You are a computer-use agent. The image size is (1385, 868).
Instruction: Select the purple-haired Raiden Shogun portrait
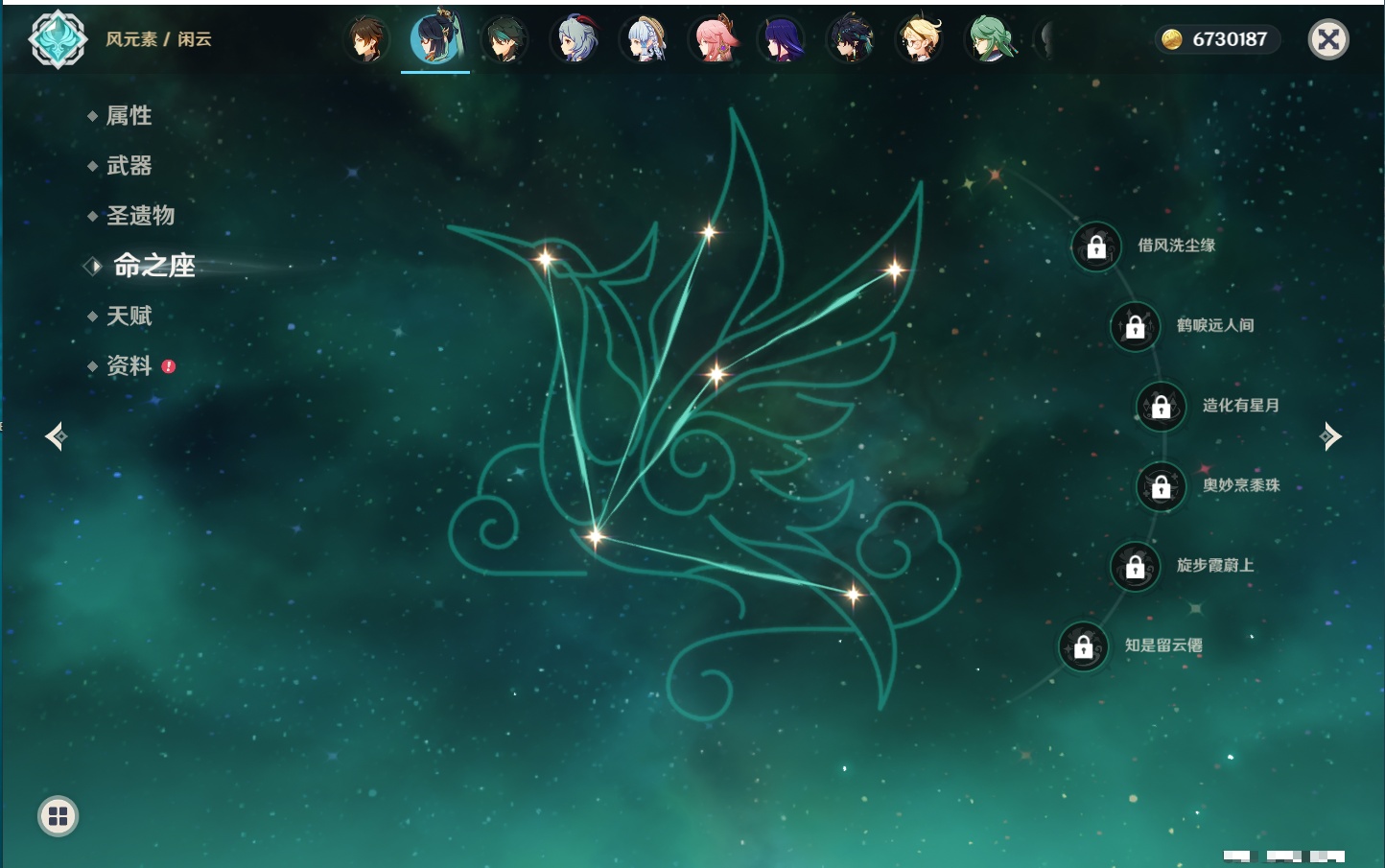782,39
